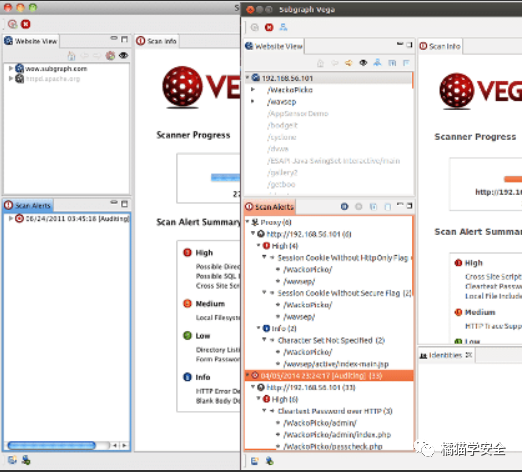Viewport: 522px width, 472px height.
Task: Collapse the Info (2) alerts group
Action: point(258,328)
